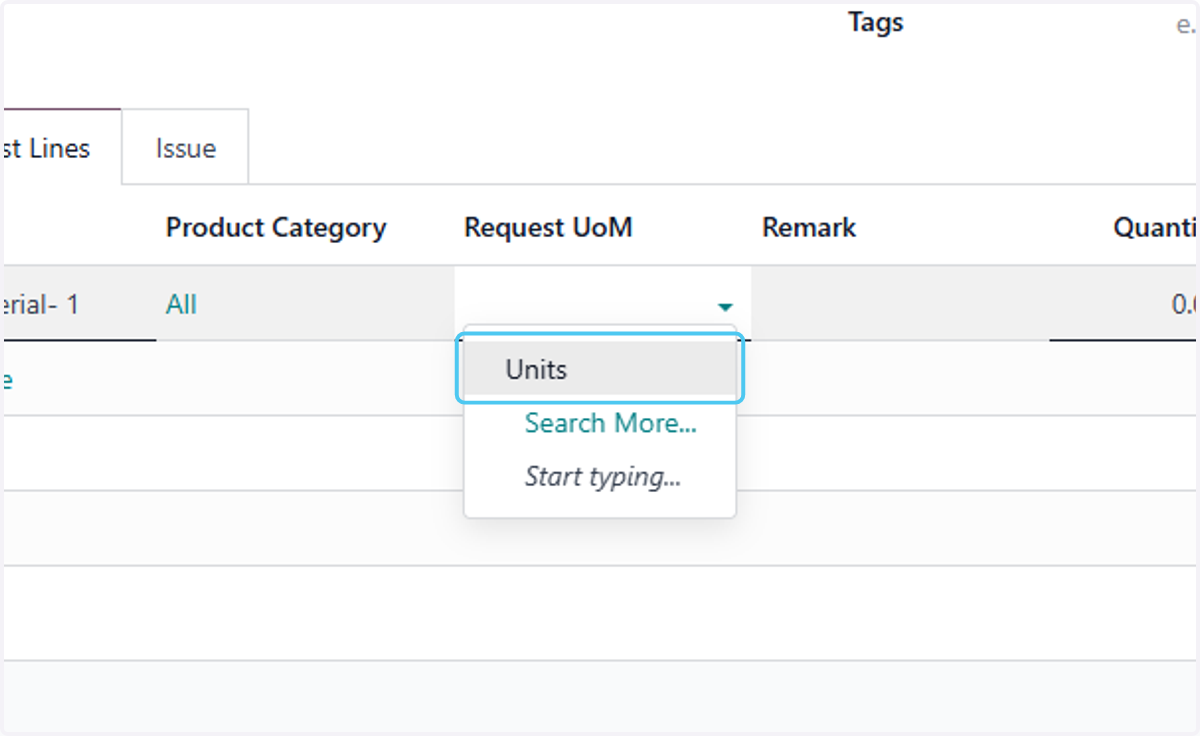Image resolution: width=1200 pixels, height=736 pixels.
Task: Open Search More... in UoM dropdown
Action: [610, 423]
